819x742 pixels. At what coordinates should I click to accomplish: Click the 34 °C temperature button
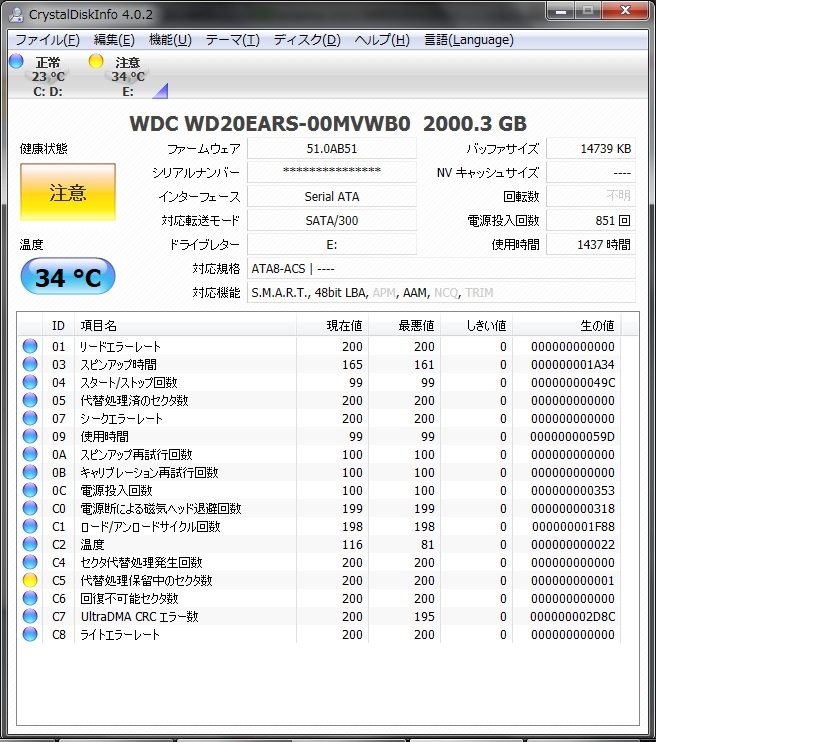pos(68,277)
